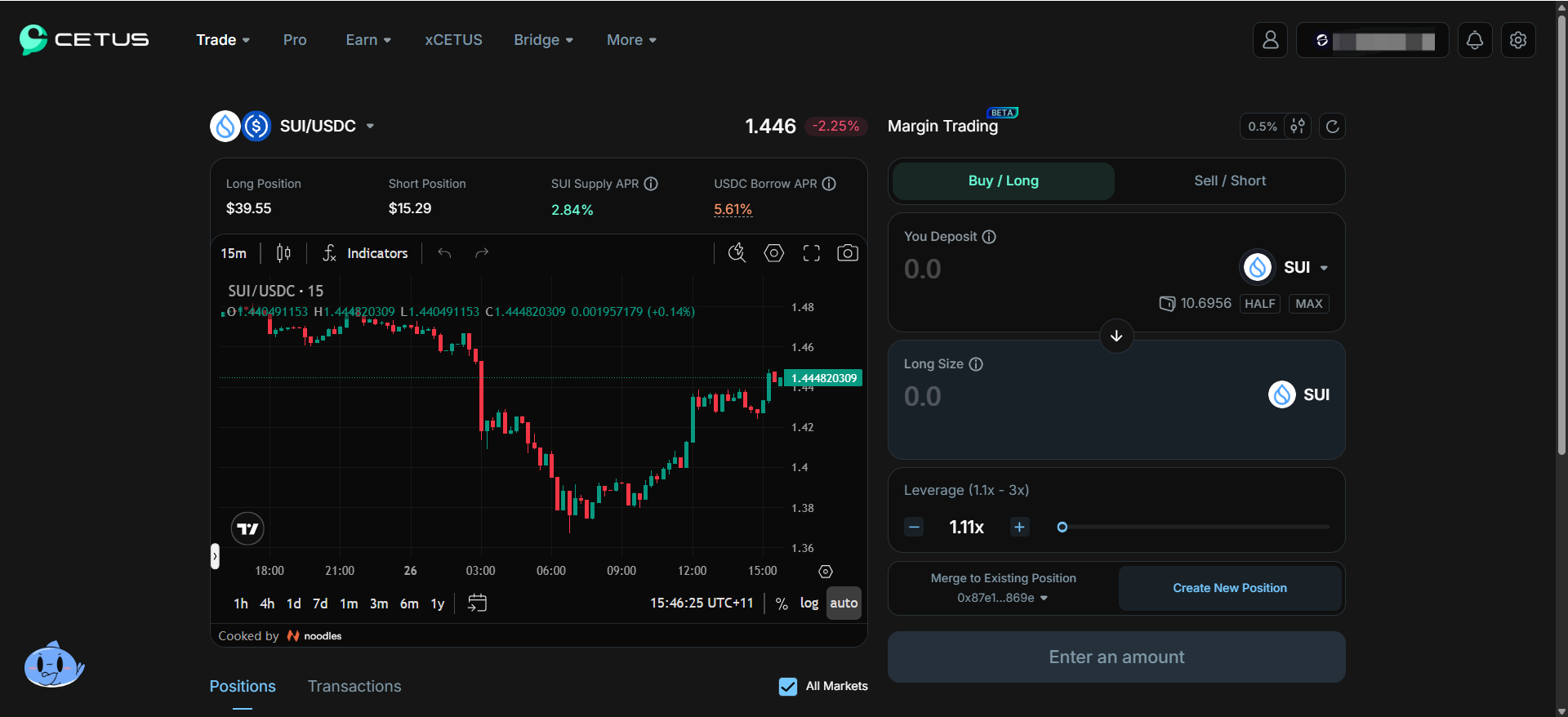
Task: Toggle log scale on chart
Action: [808, 603]
